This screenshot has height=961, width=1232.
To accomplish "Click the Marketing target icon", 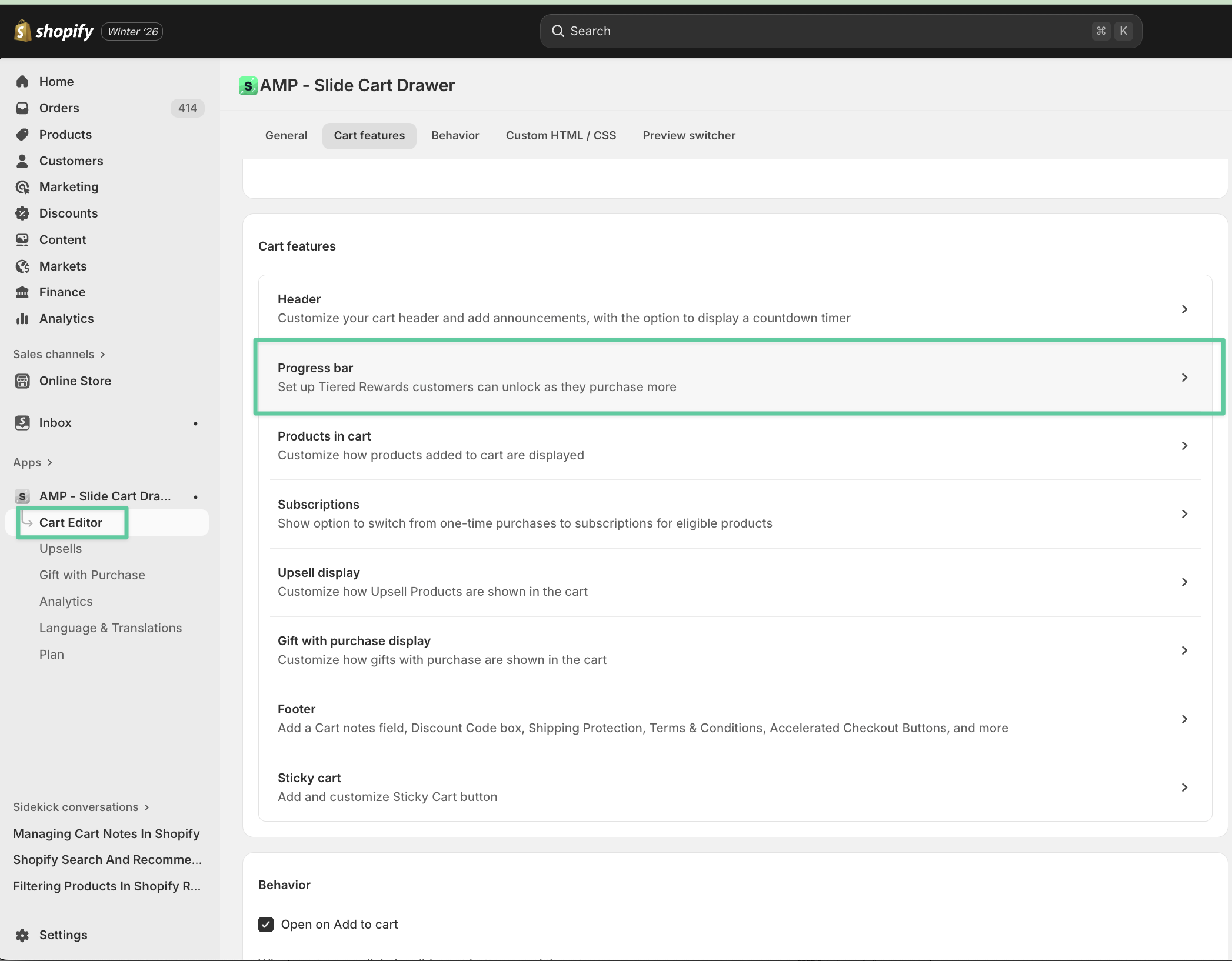I will [x=22, y=187].
